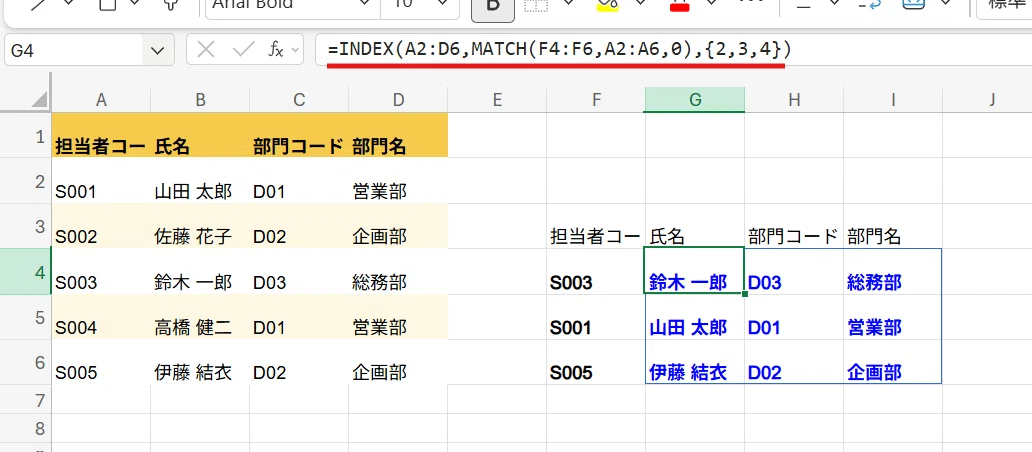Select cell D03 in column C
1032x452 pixels.
point(299,272)
